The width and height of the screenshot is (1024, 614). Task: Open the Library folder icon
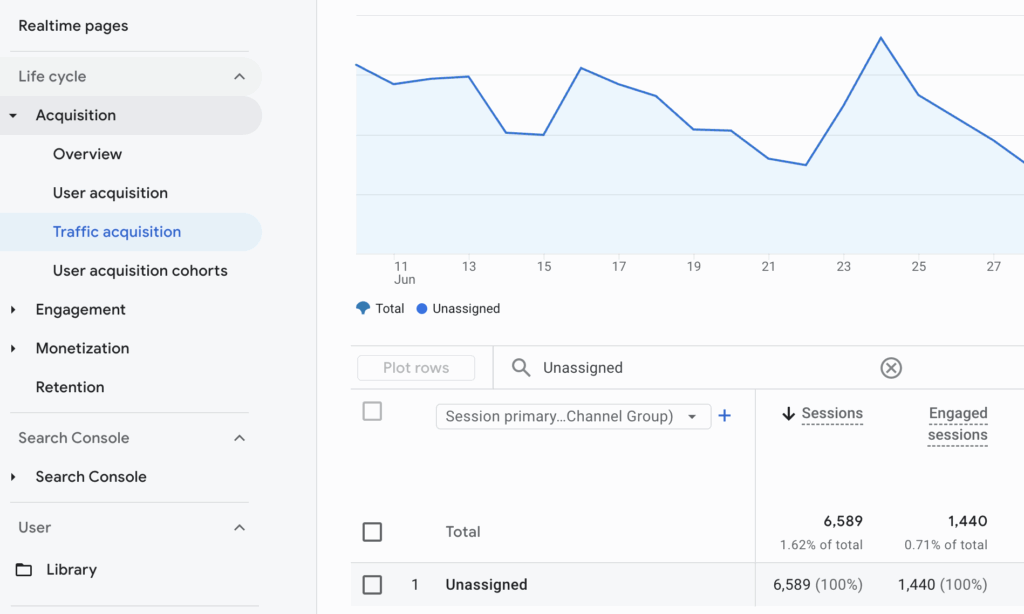(24, 570)
